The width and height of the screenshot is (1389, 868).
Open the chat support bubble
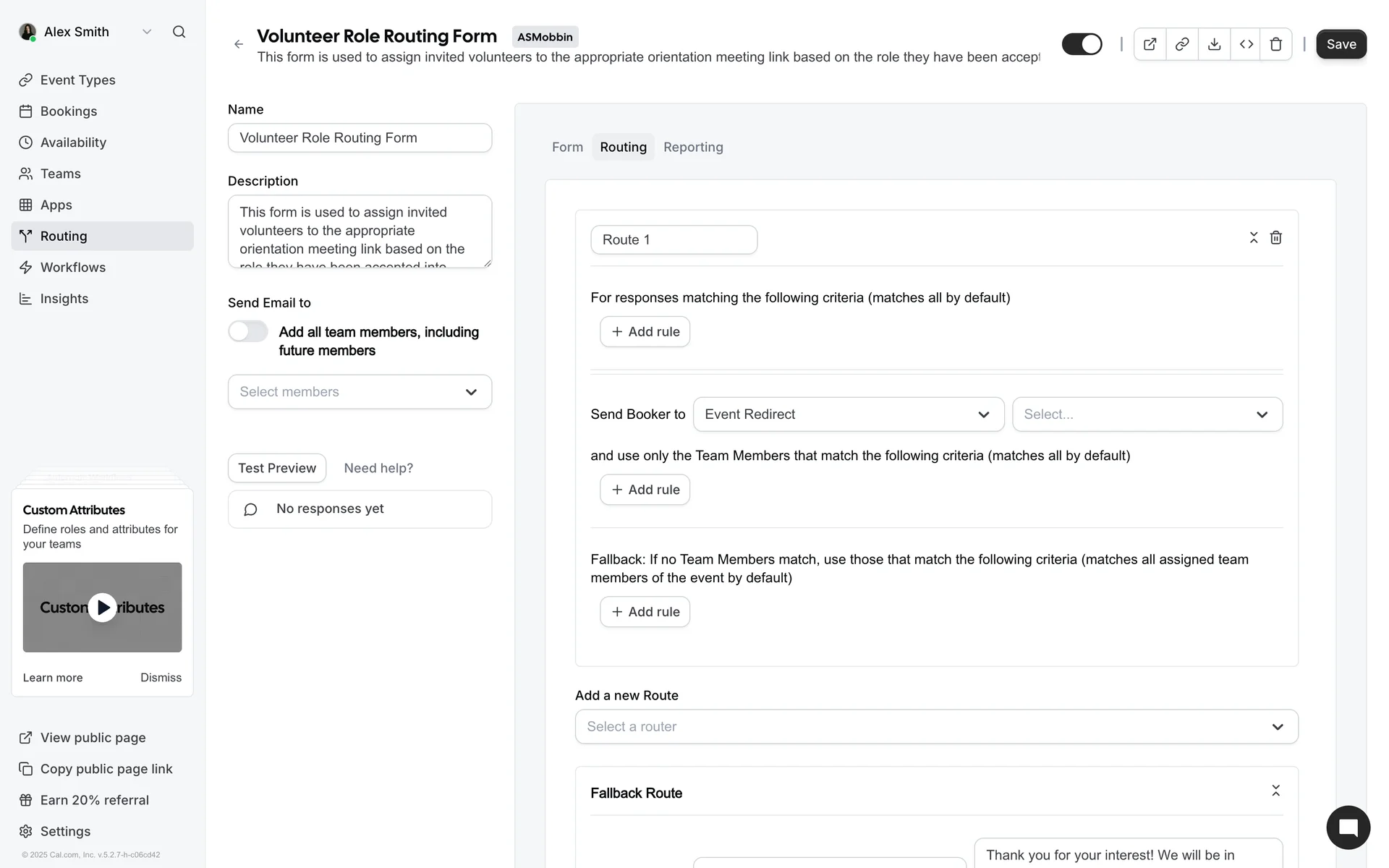(1348, 827)
